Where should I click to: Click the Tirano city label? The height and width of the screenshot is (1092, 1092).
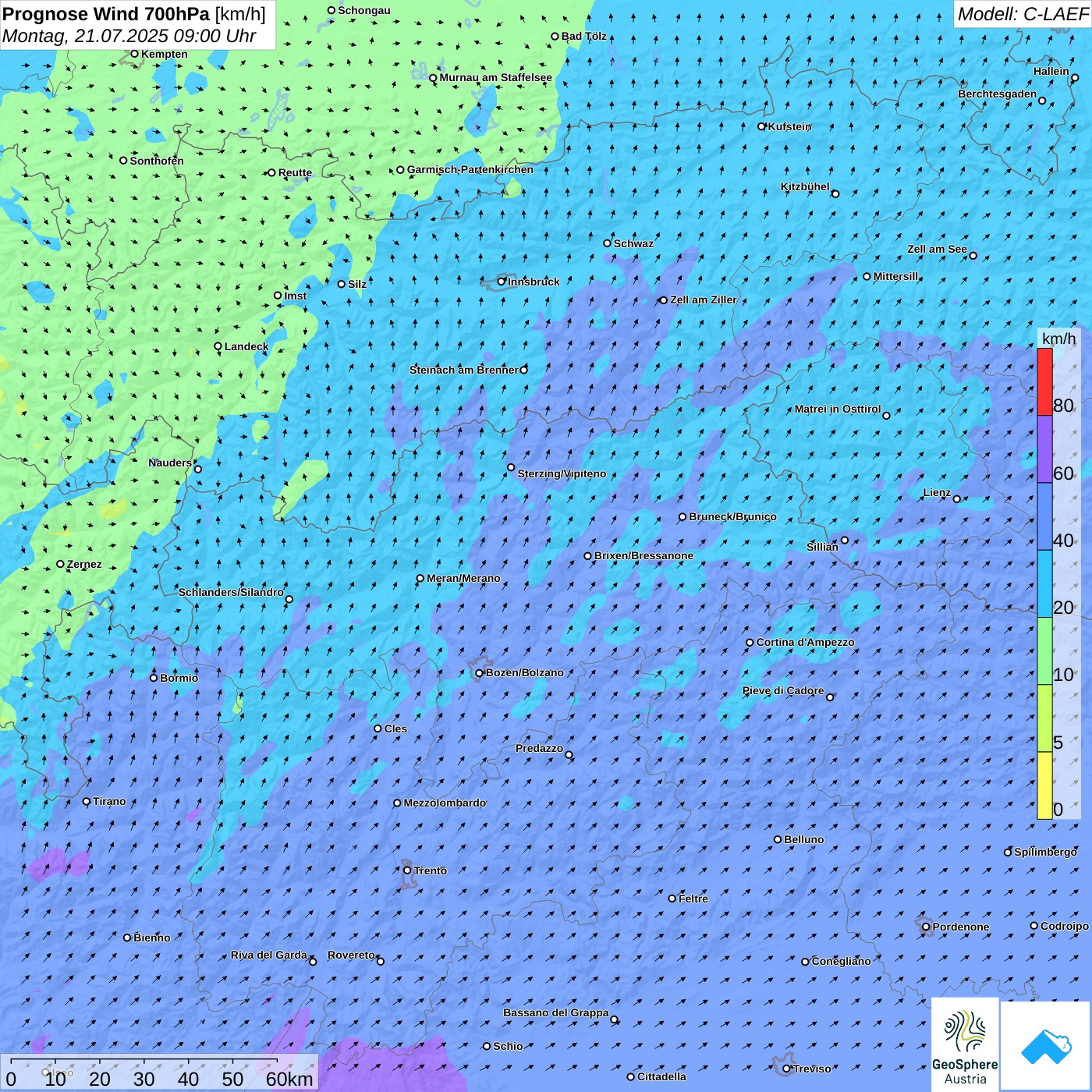pyautogui.click(x=109, y=801)
